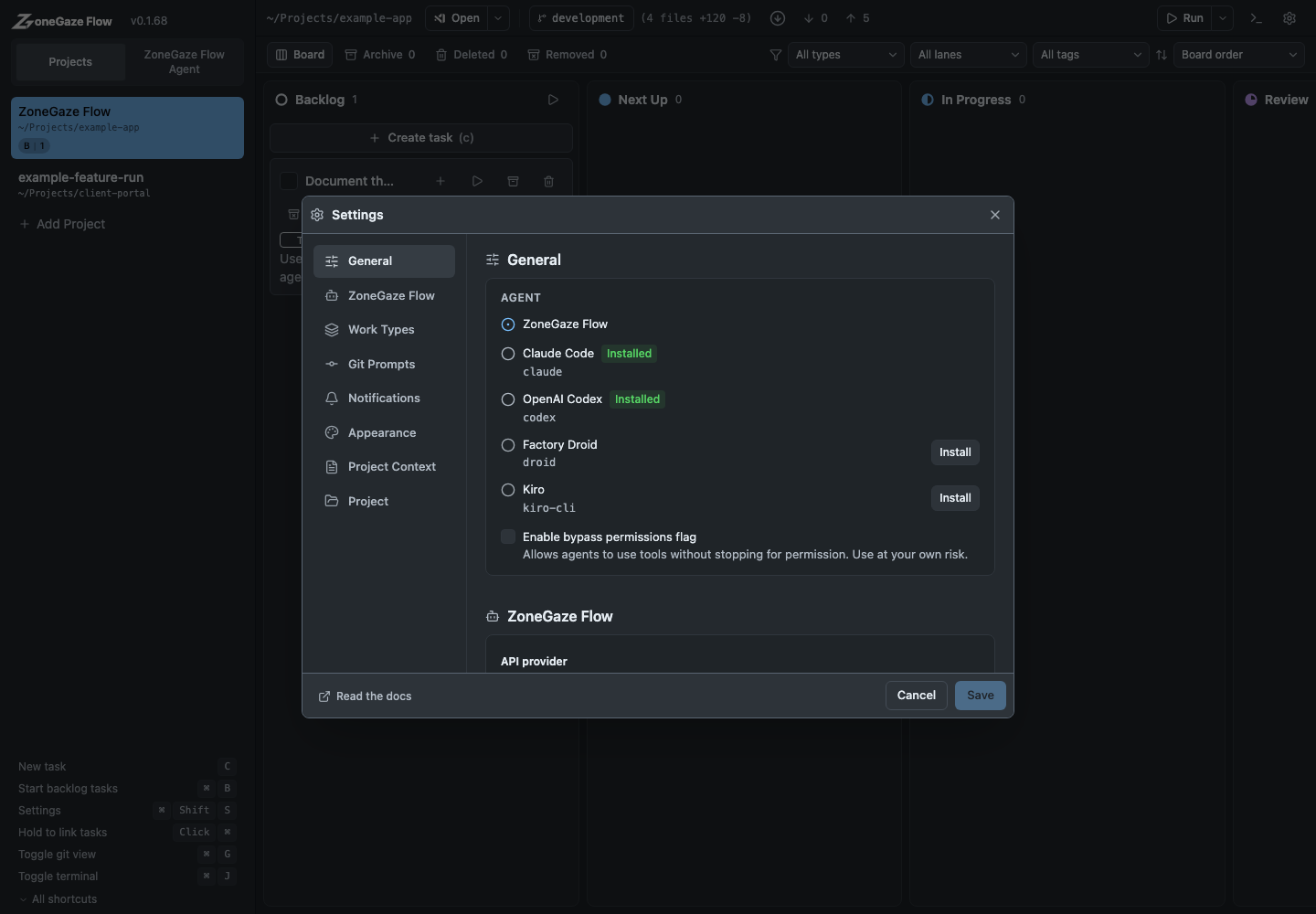Open the All lanes filter dropdown

coord(969,55)
